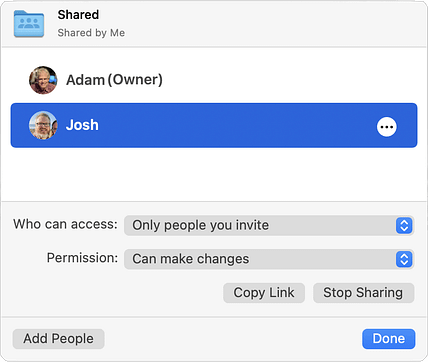Screen dimensions: 428x362
Task: Click the Shared by Me subtitle
Action: click(91, 33)
